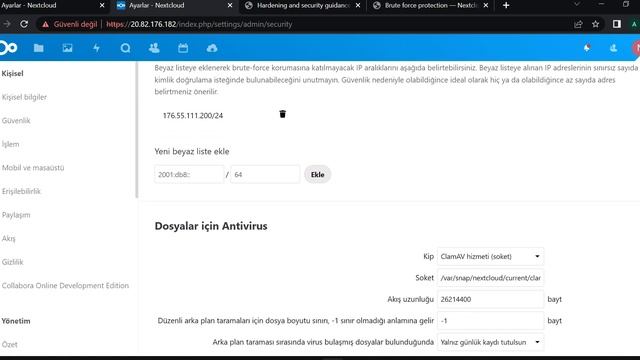Open the Talk chat icon
640x360 pixels.
coord(125,48)
